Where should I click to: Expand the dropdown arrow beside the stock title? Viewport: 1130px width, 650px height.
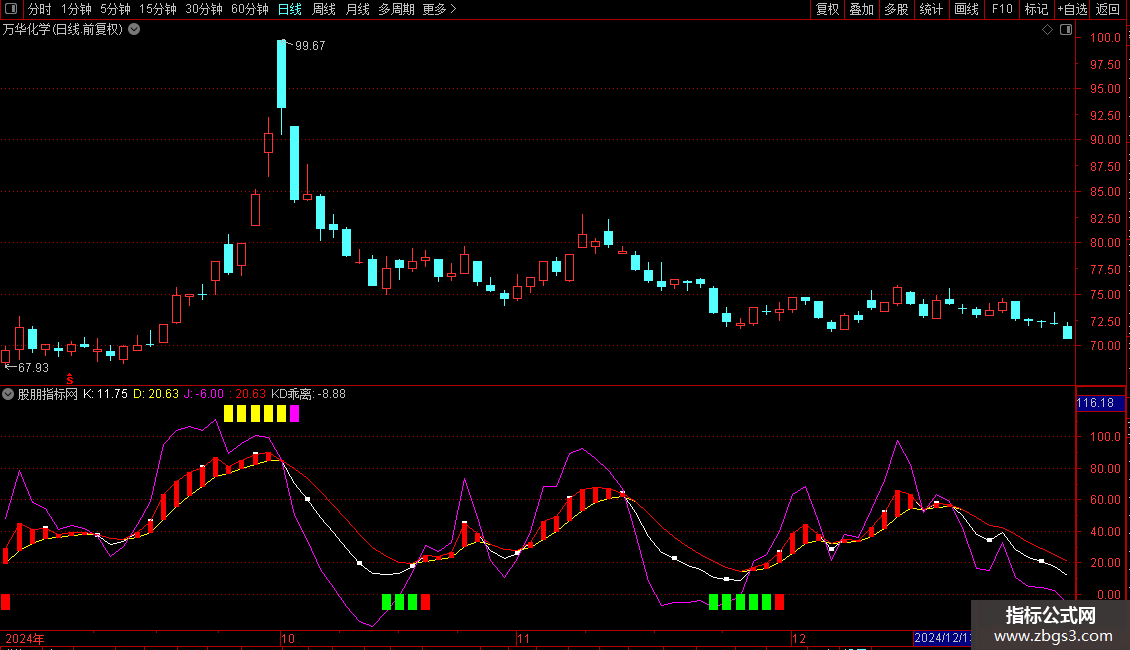(x=134, y=30)
